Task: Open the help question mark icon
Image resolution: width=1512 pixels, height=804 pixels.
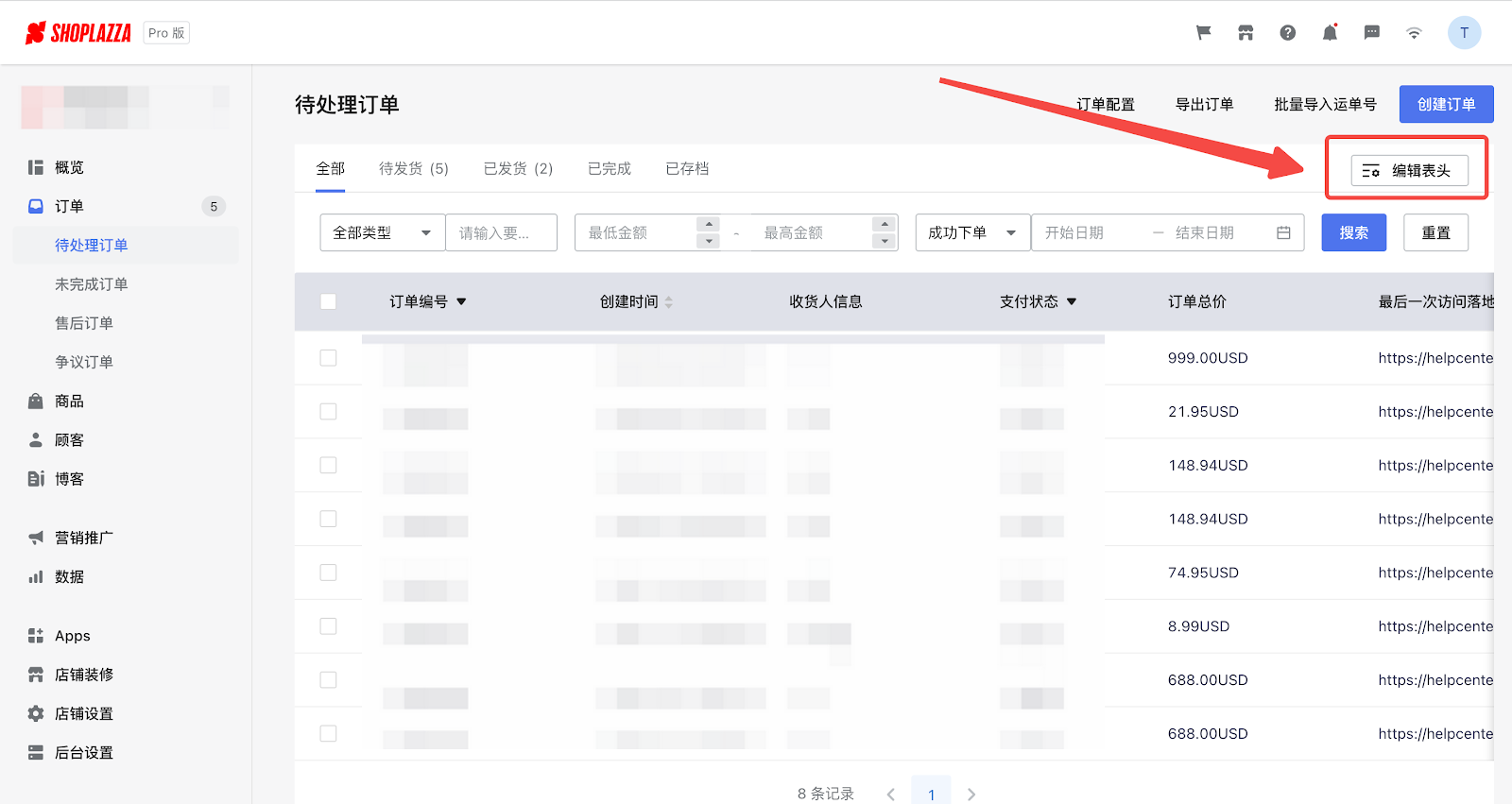Action: (1287, 33)
